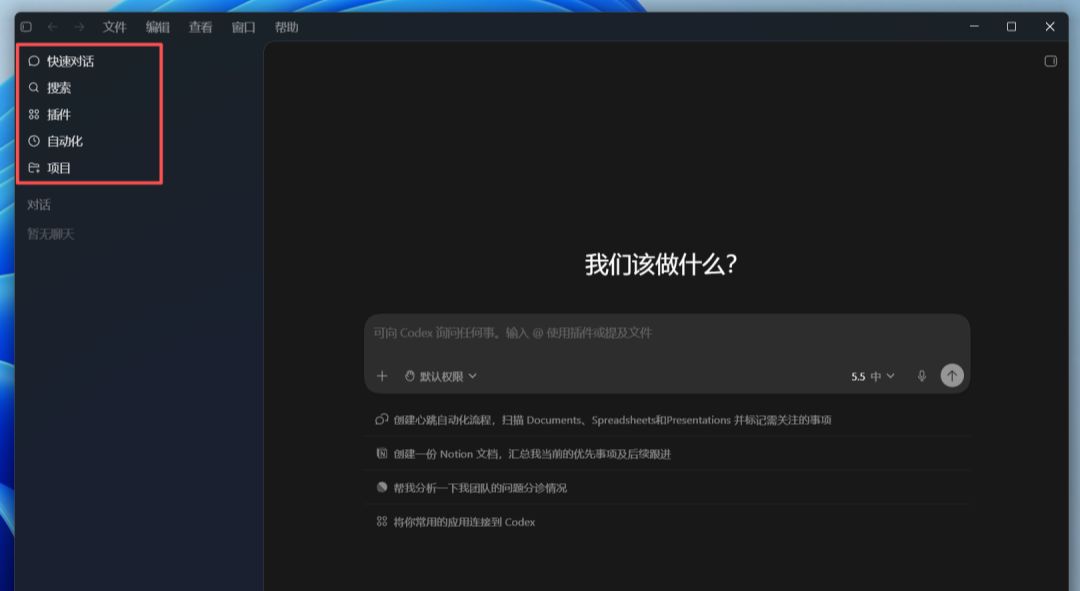1080x591 pixels.
Task: Click the 我们该做什么？ heading
Action: tap(661, 265)
